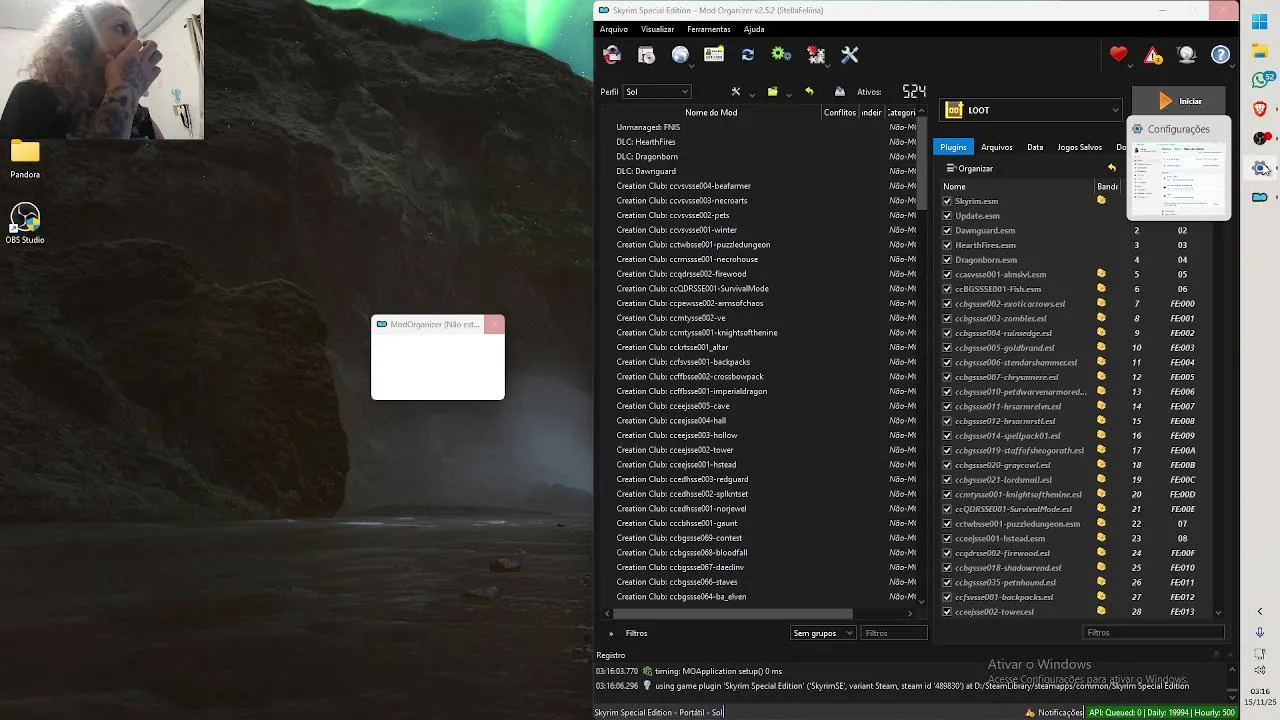Click create backup icon beside Ativos
The width and height of the screenshot is (1280, 720).
point(840,91)
